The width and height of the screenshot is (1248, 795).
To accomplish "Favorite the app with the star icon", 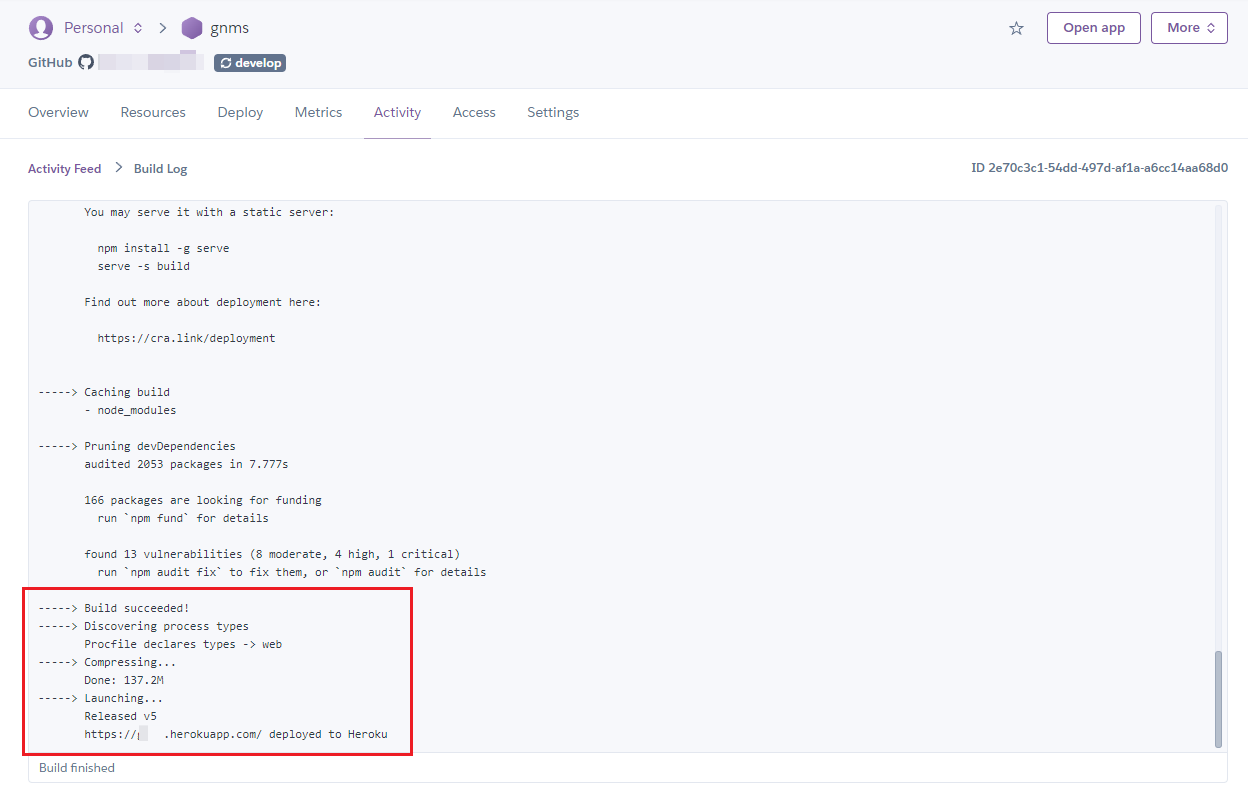I will [1016, 28].
